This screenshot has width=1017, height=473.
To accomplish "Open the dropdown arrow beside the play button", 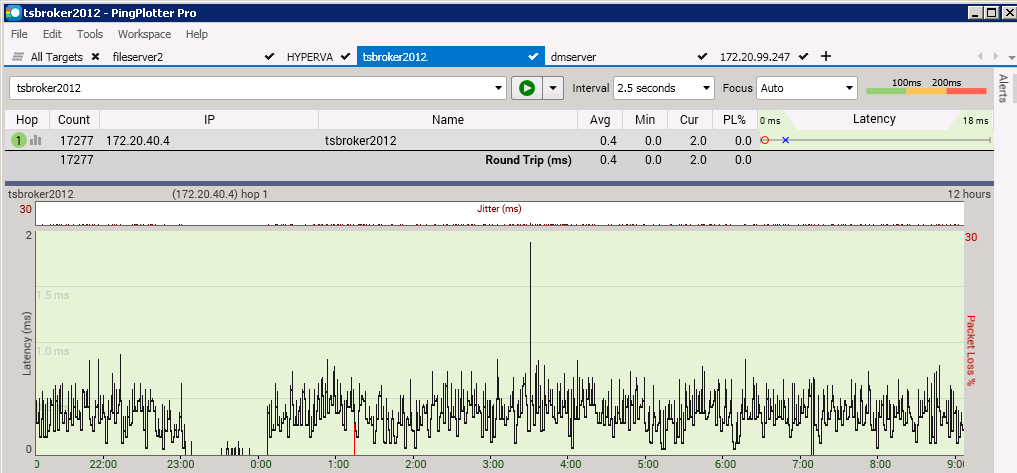I will (x=553, y=88).
